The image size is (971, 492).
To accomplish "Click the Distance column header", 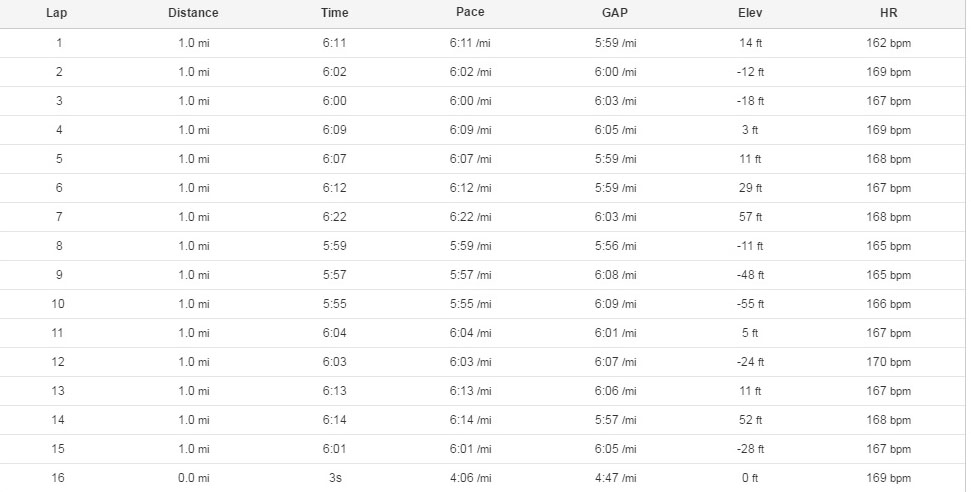I will tap(193, 13).
